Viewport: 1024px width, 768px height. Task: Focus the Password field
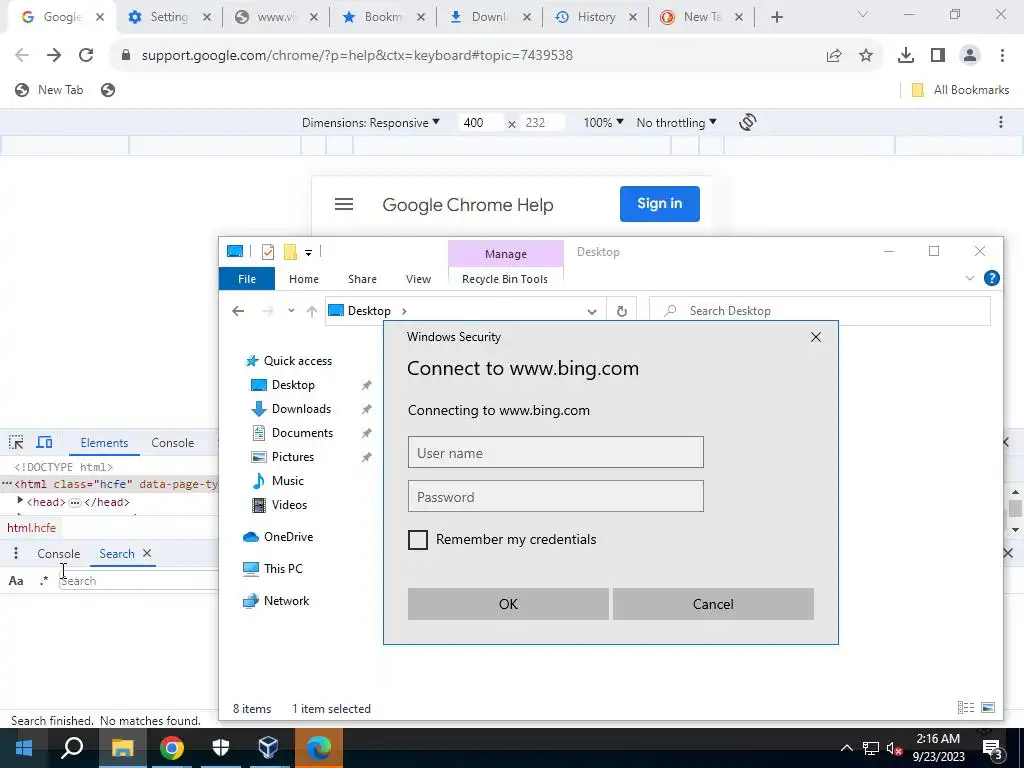point(556,496)
